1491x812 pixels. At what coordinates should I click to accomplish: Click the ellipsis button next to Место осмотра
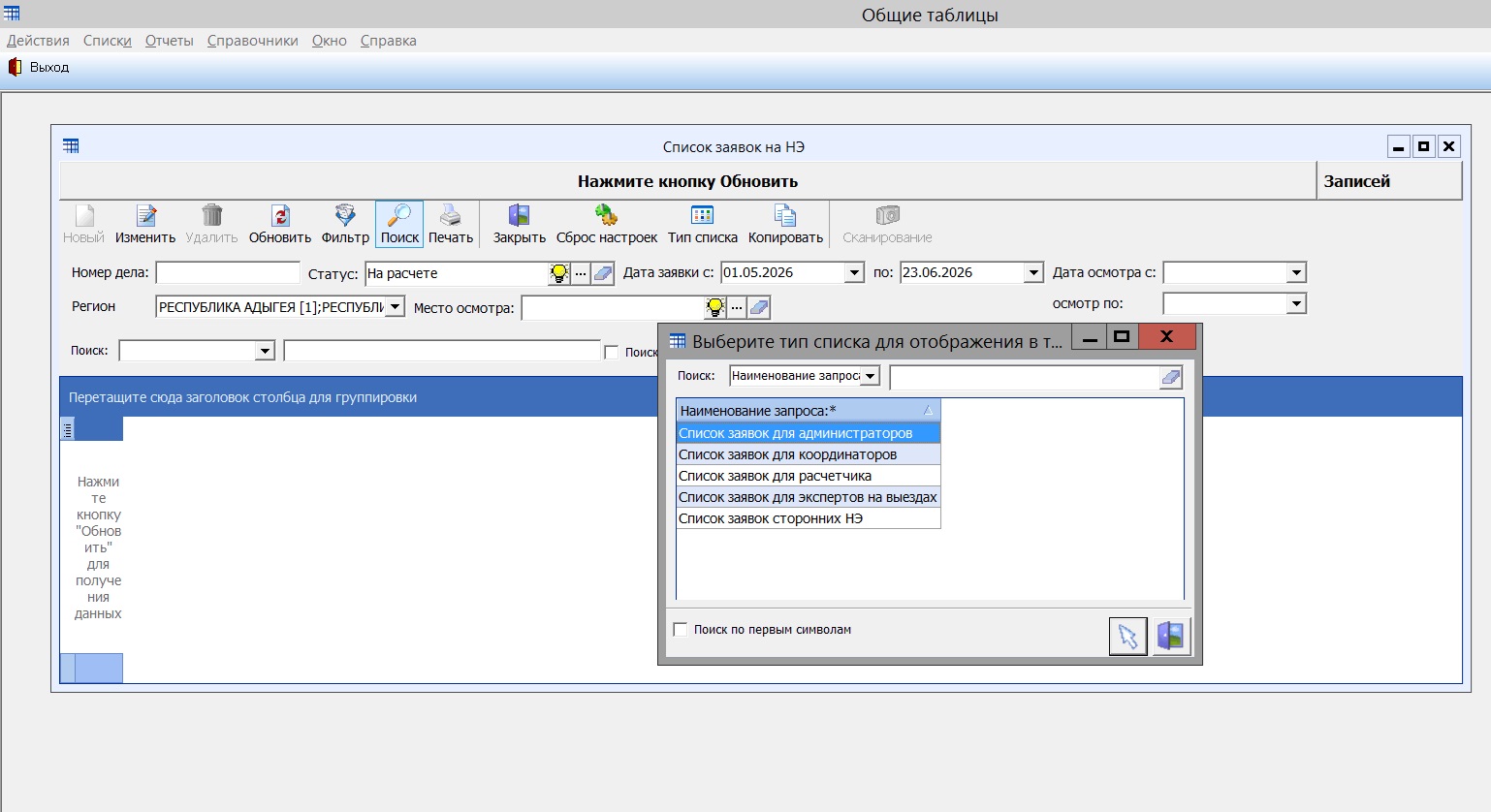(737, 308)
